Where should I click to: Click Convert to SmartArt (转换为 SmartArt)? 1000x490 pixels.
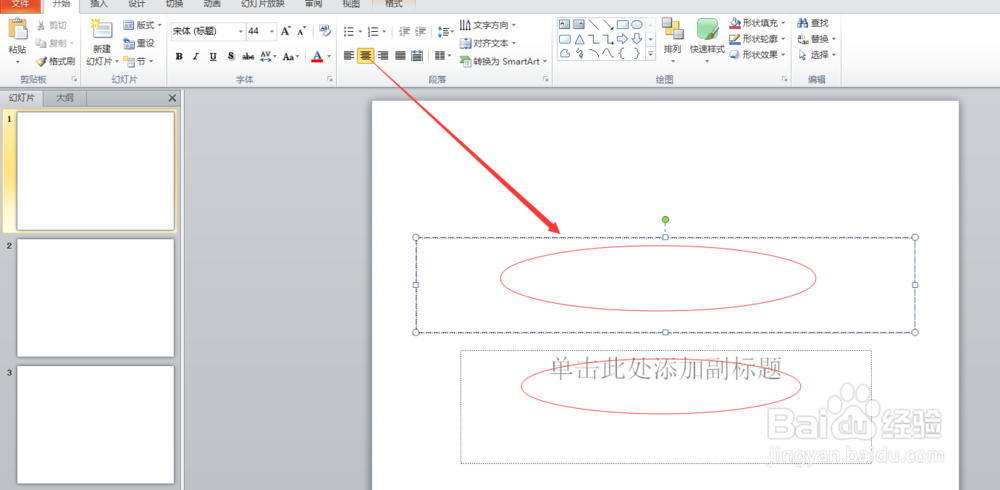point(503,61)
